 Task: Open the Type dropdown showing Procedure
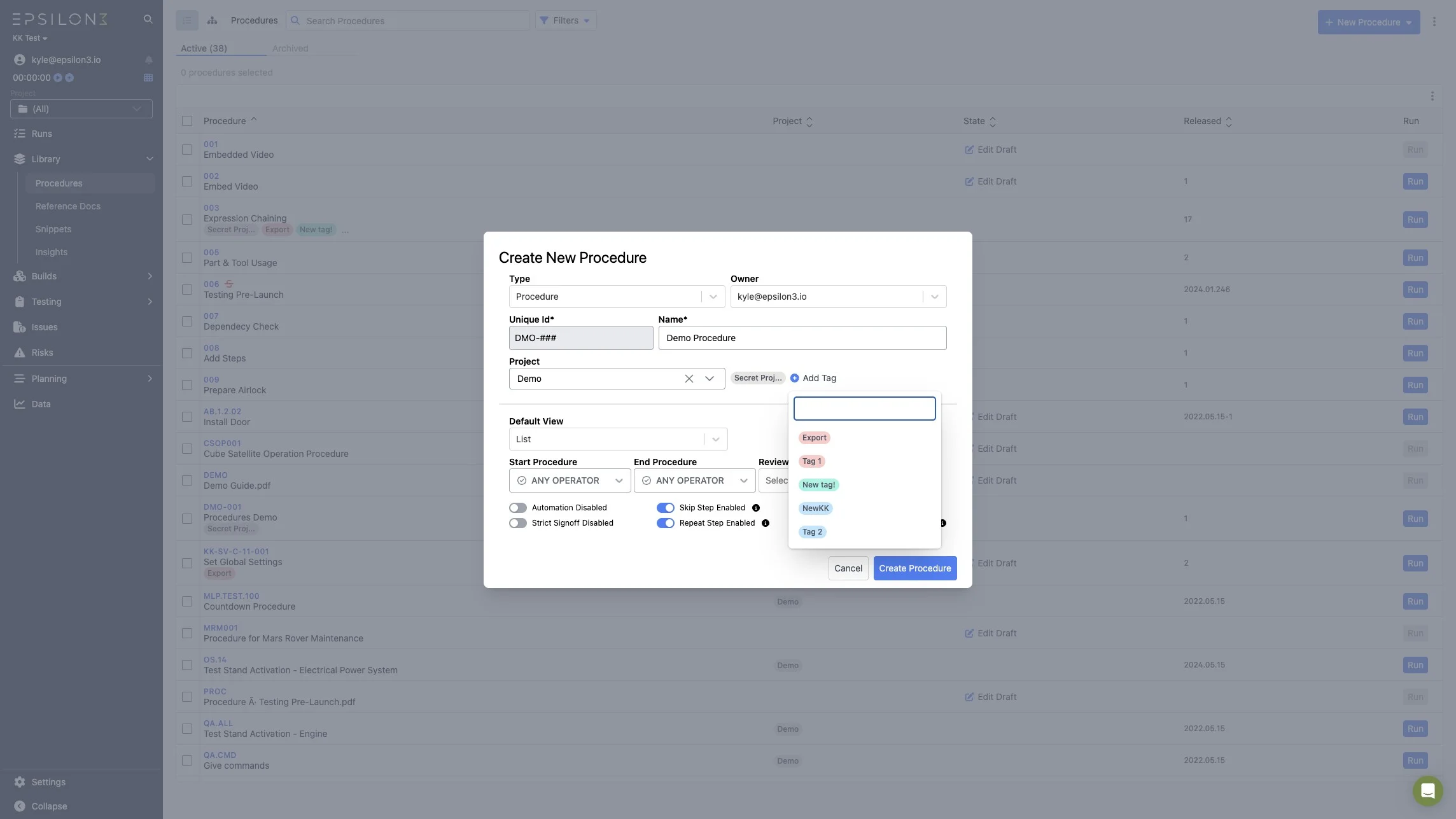click(x=617, y=297)
